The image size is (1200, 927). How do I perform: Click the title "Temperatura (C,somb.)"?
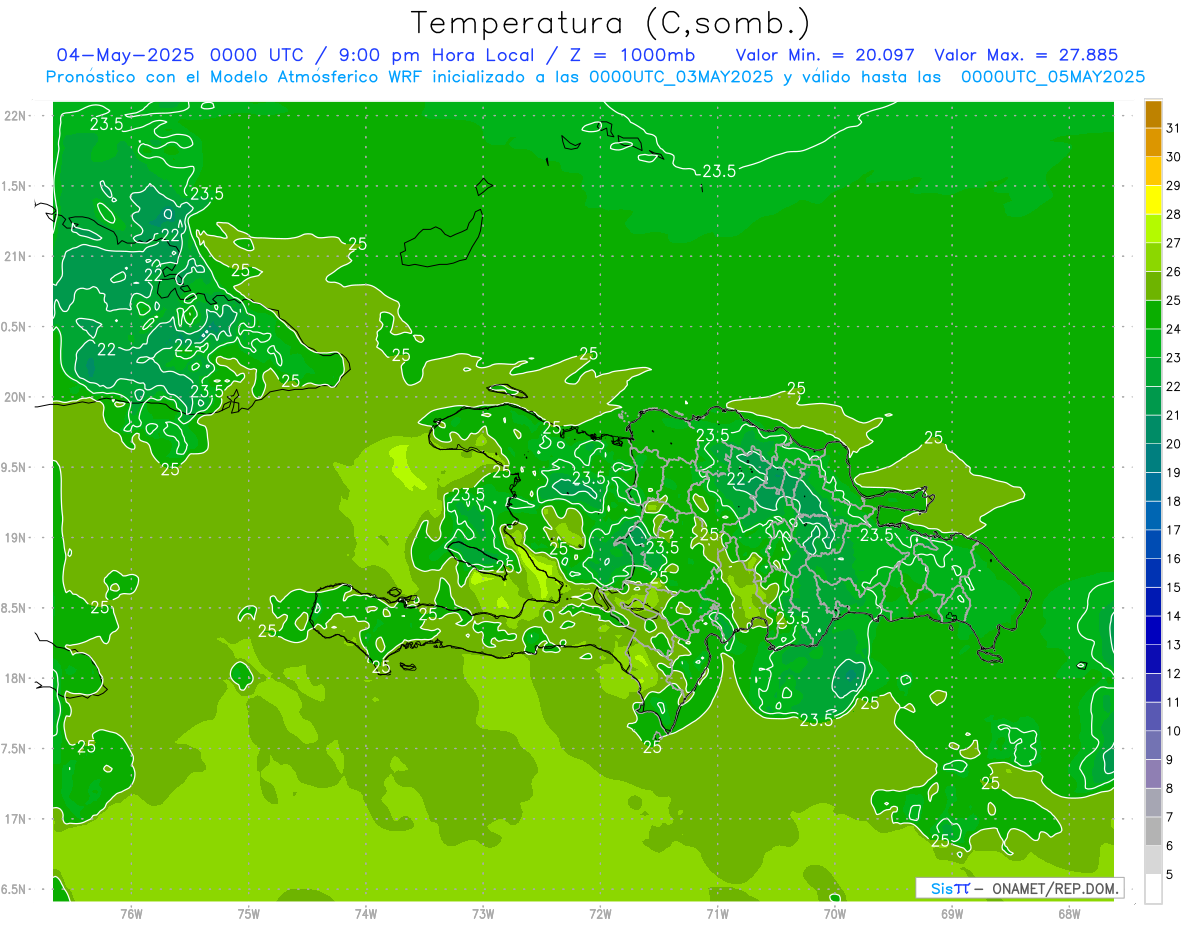click(611, 23)
